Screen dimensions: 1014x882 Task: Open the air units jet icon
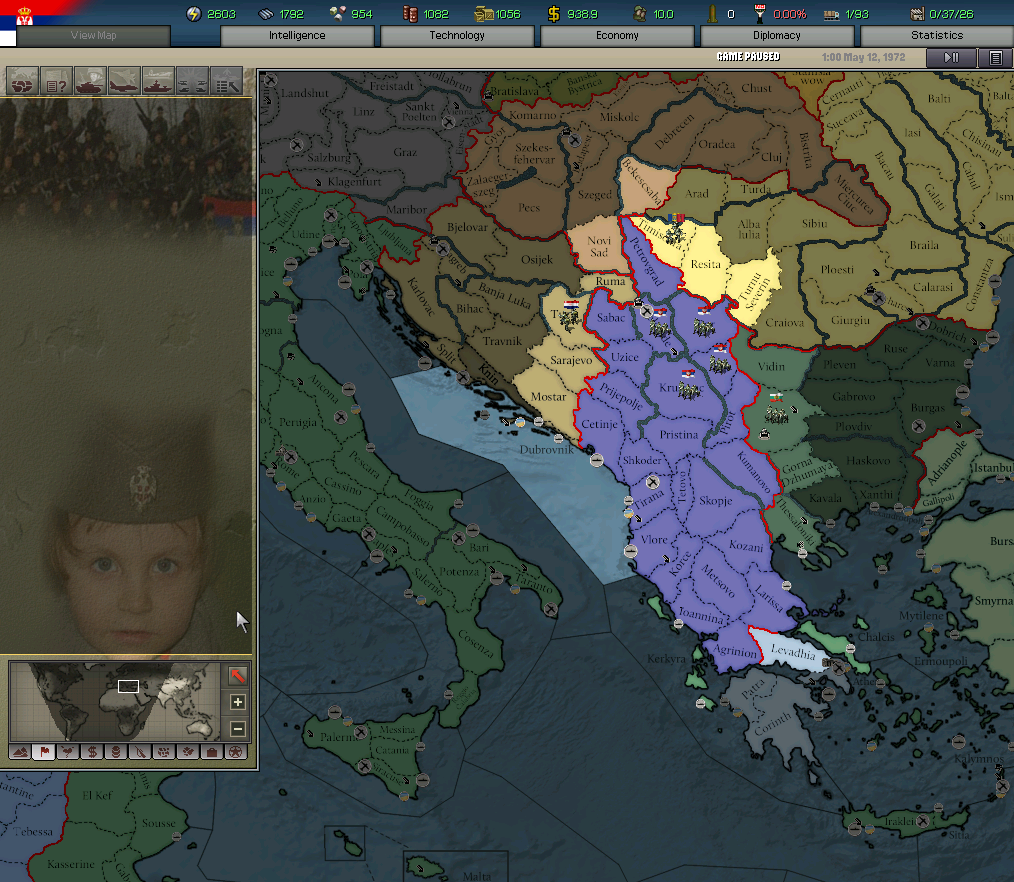pos(124,80)
